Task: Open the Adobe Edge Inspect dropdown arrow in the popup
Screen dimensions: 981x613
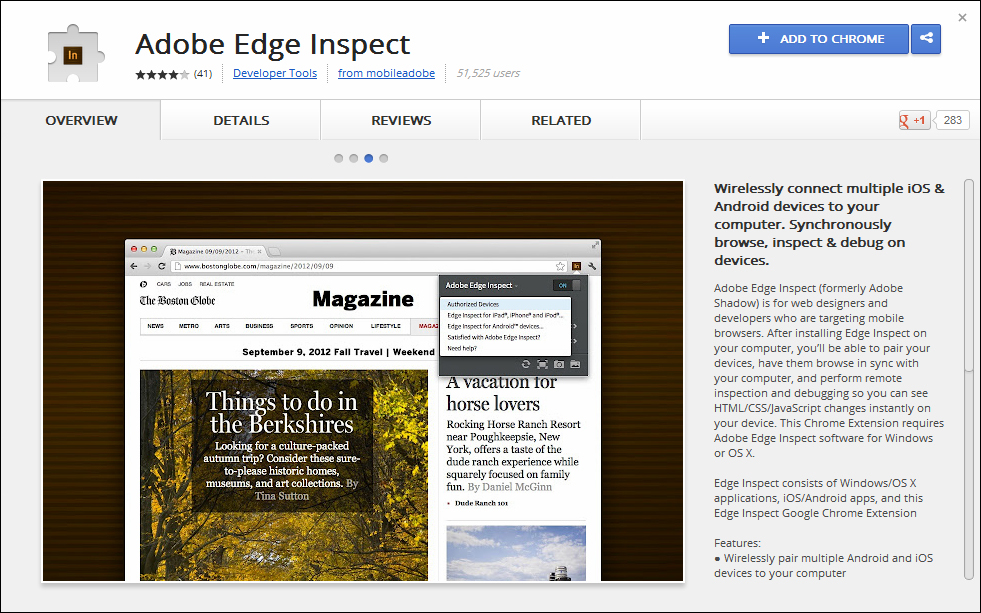Action: 516,286
